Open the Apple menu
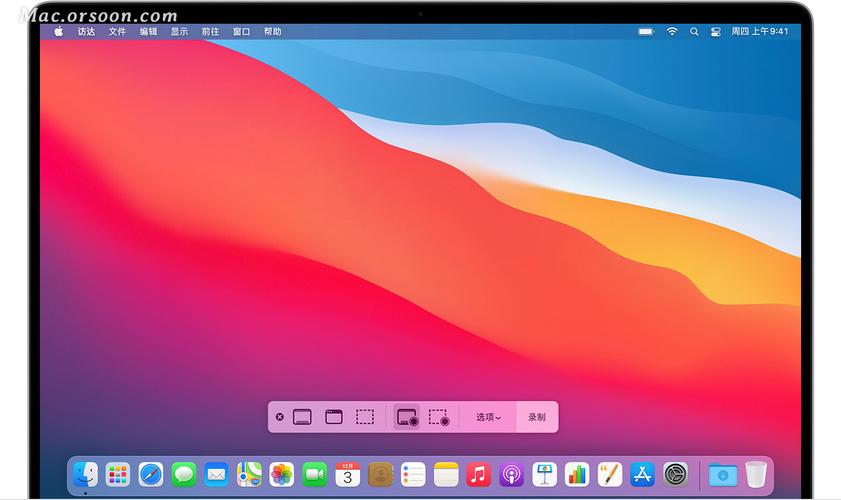Viewport: 841px width, 500px height. [x=58, y=32]
